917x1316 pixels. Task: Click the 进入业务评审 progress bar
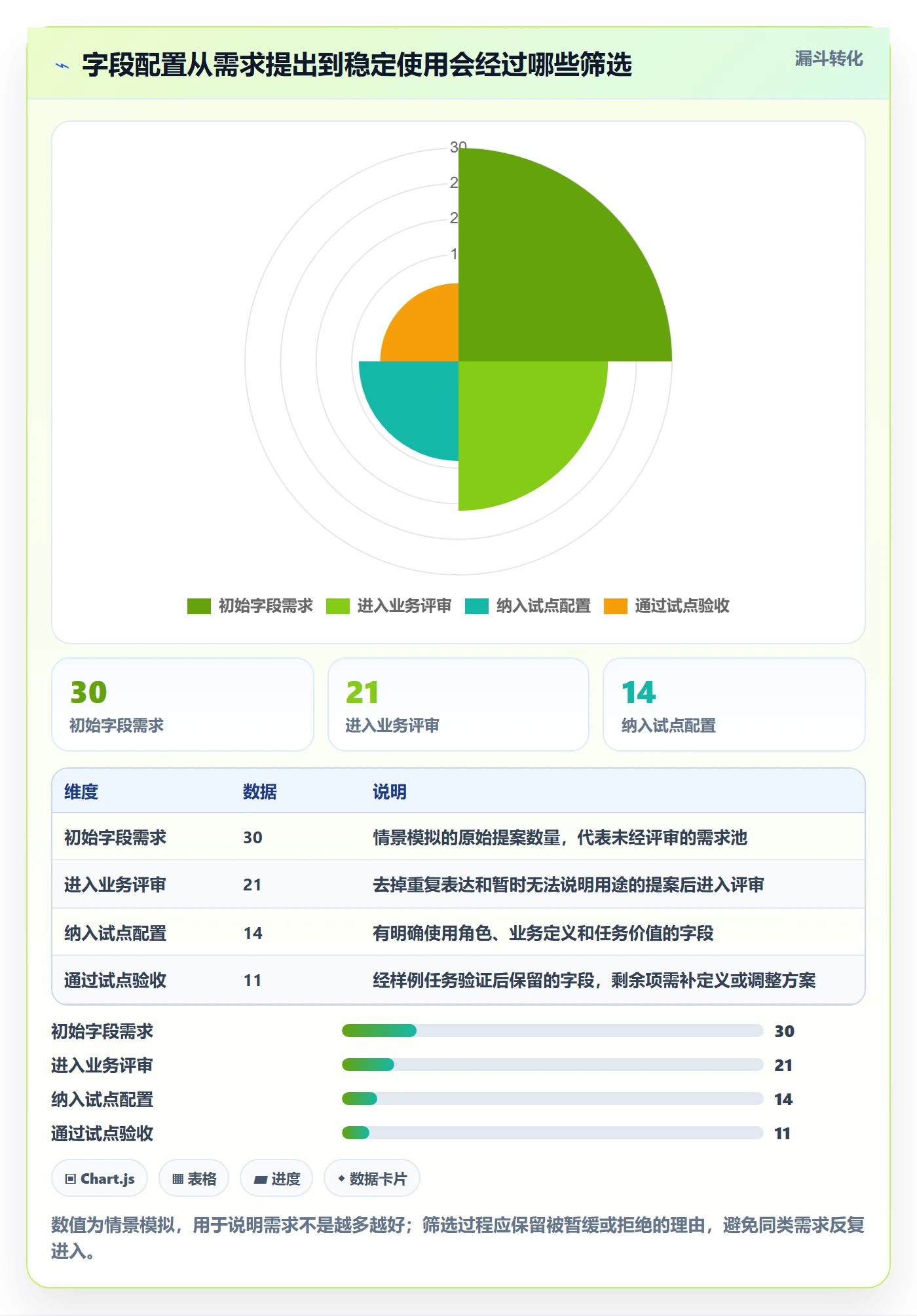[552, 1065]
